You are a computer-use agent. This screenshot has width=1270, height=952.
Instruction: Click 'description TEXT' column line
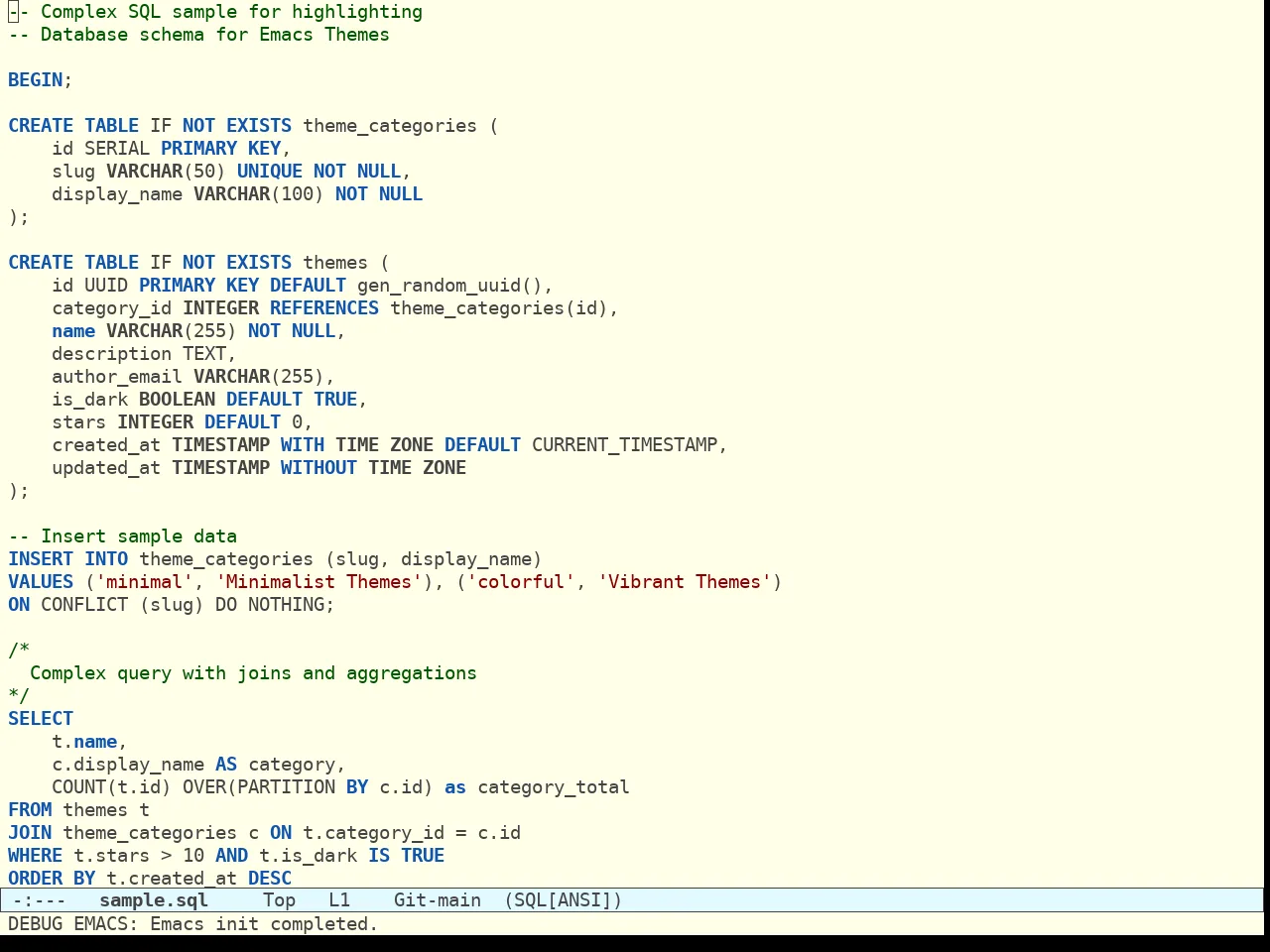click(x=144, y=354)
